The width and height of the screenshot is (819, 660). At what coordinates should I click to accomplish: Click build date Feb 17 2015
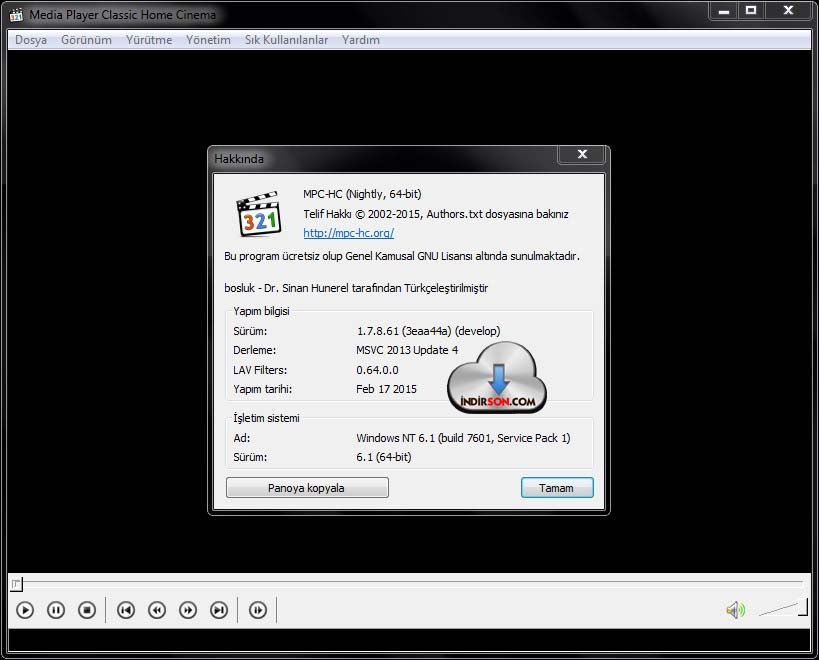386,389
